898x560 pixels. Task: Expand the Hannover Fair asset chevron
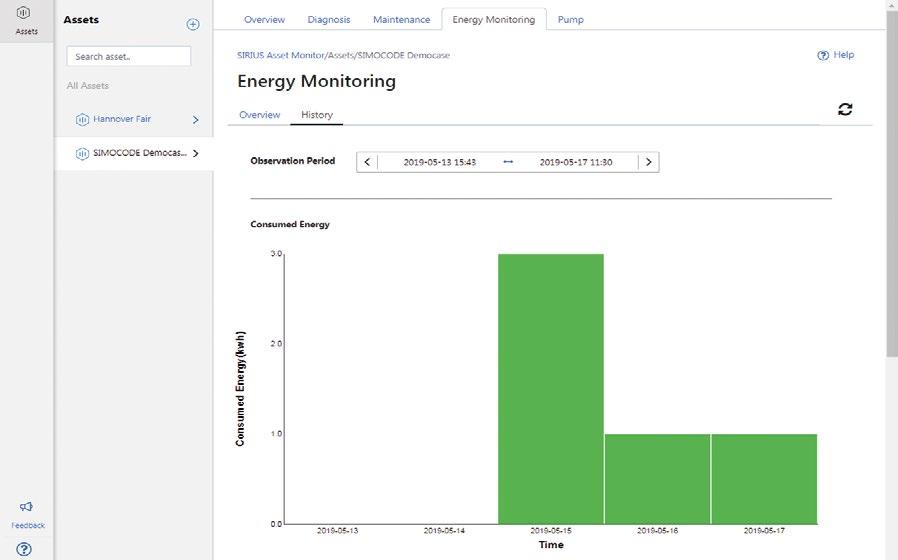tap(196, 120)
